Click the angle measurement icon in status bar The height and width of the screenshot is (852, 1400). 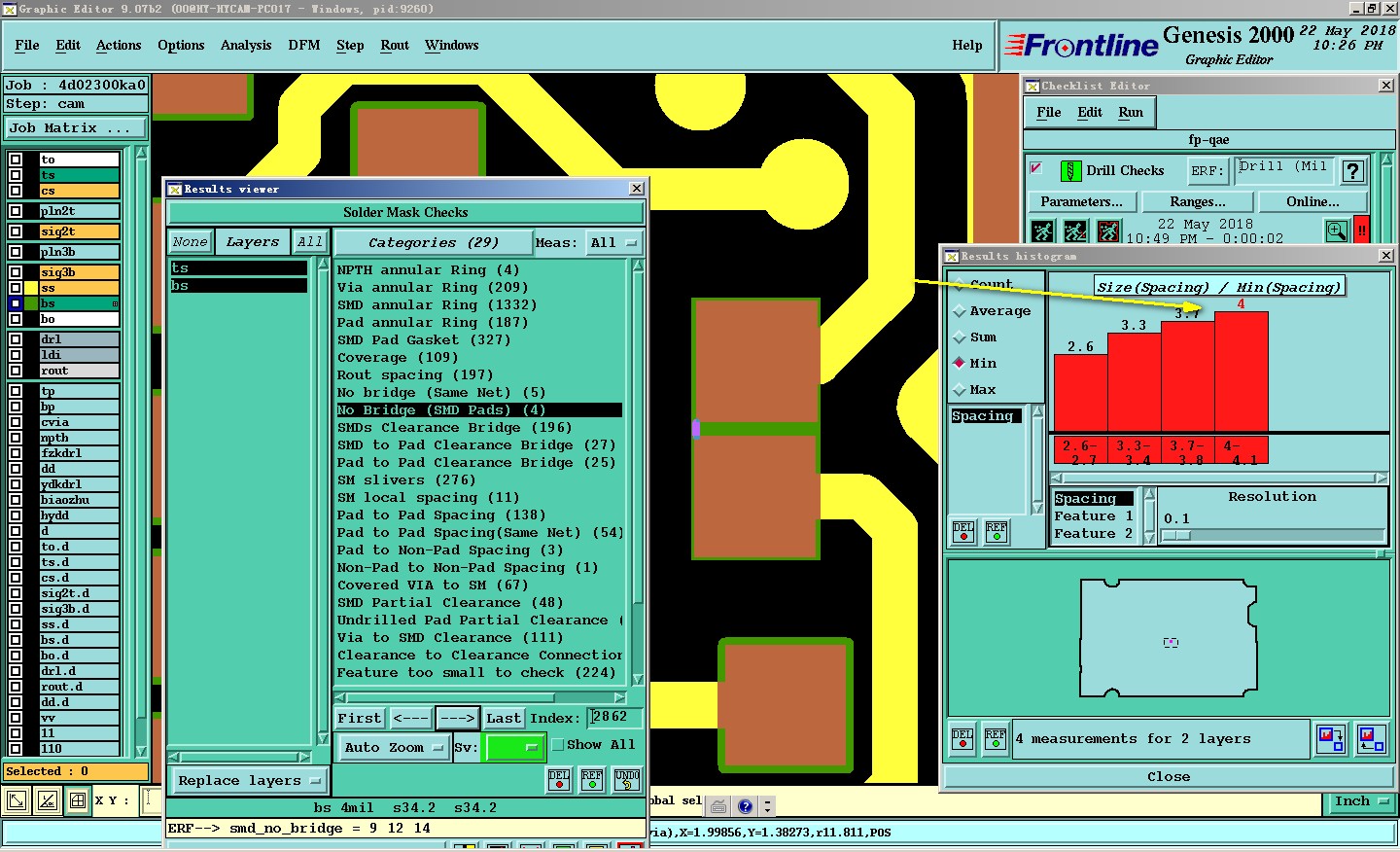[47, 800]
